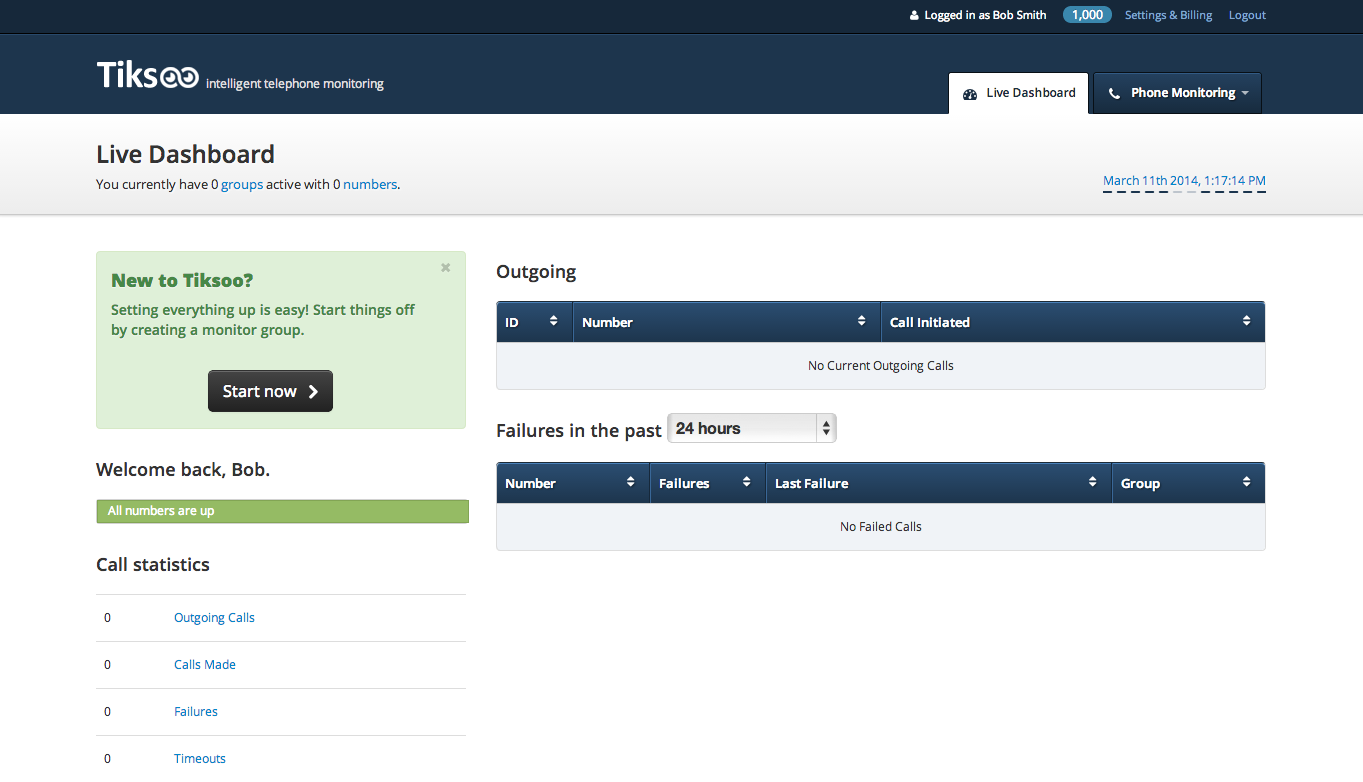This screenshot has height=782, width=1363.
Task: Close the New to Tiksoo notice
Action: [x=445, y=268]
